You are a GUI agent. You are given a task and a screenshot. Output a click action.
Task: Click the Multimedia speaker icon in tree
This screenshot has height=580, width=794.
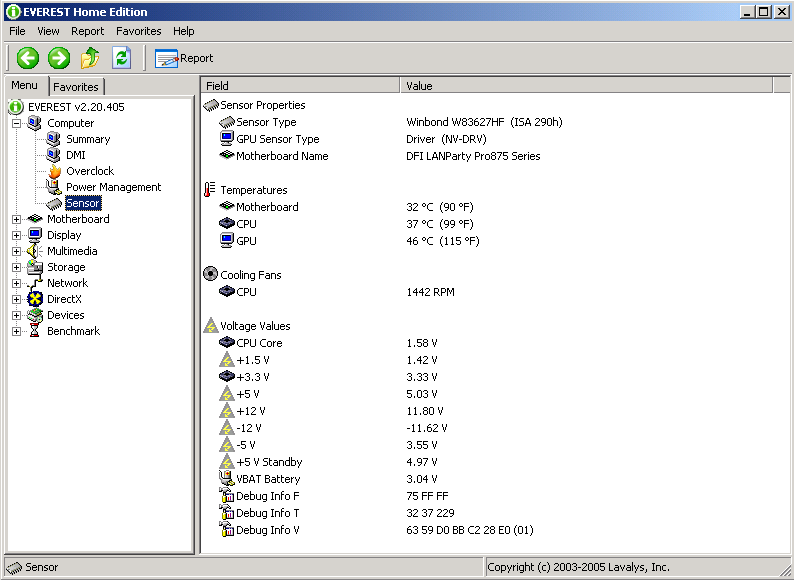[35, 251]
